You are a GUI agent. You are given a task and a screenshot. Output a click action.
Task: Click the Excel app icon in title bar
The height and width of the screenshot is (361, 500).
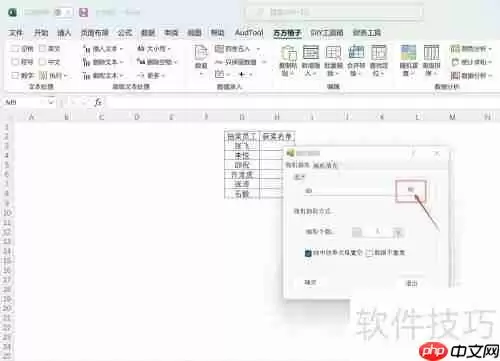[x=12, y=13]
